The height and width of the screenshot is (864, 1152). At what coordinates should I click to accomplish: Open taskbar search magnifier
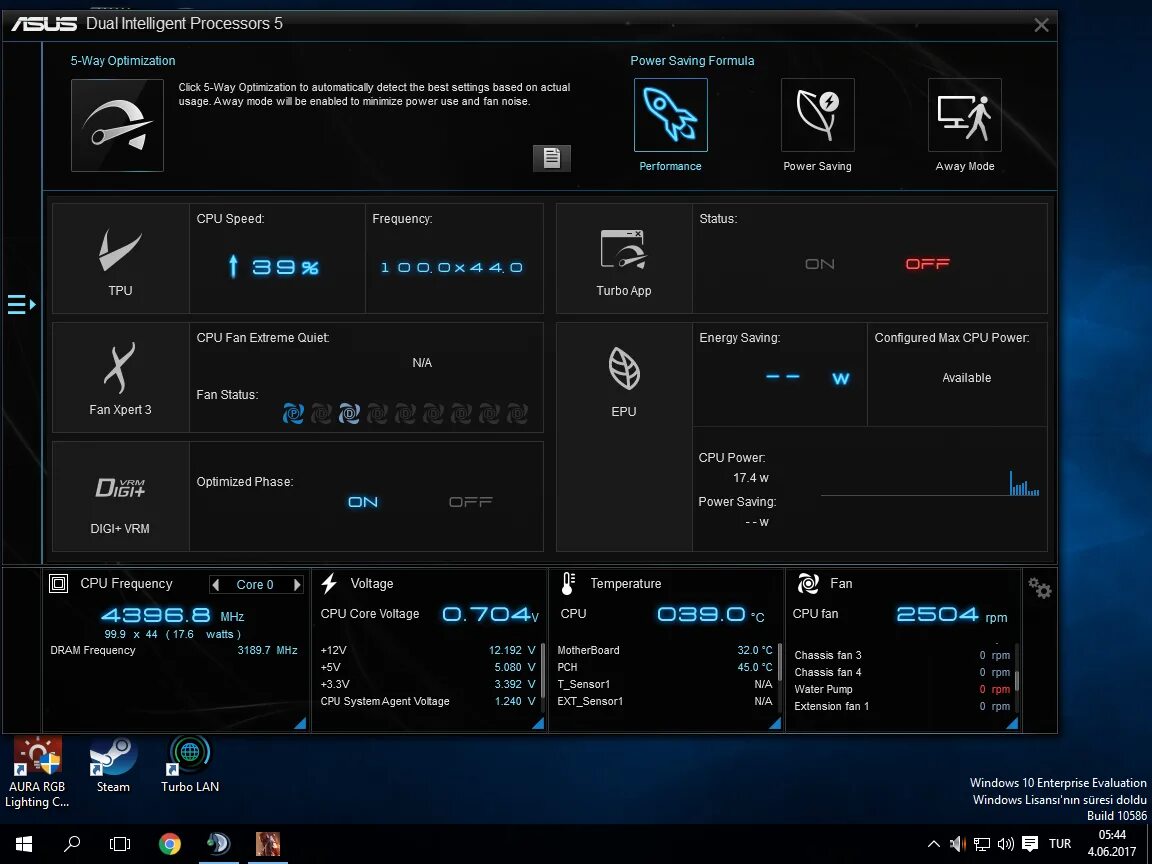tap(72, 843)
